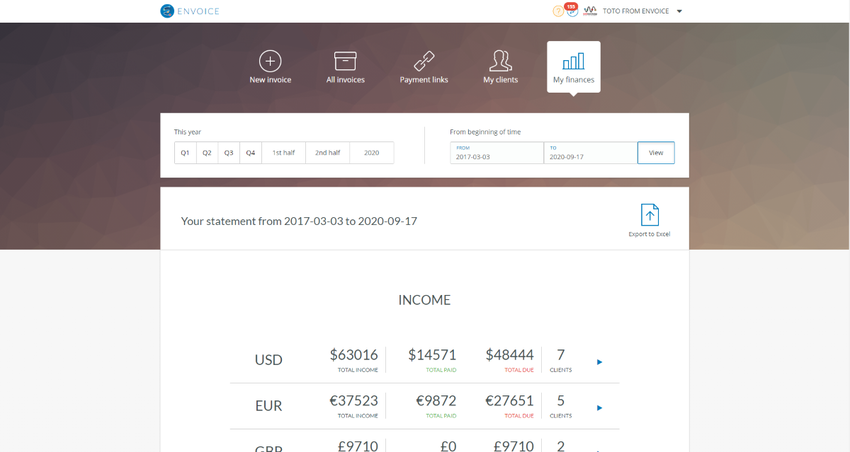The width and height of the screenshot is (850, 452).
Task: Click the INCOME heading
Action: point(424,300)
